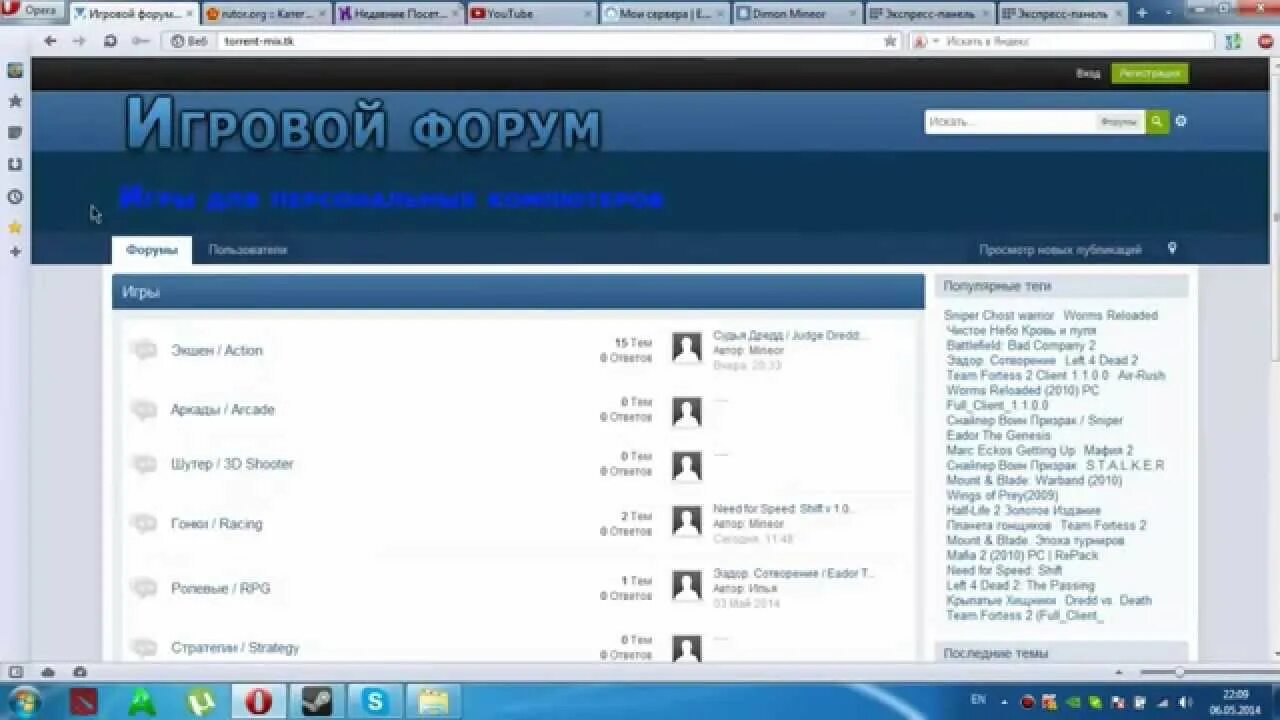Viewport: 1280px width, 720px height.
Task: Open last post Судья Дредд / Judge Dredd
Action: 791,336
